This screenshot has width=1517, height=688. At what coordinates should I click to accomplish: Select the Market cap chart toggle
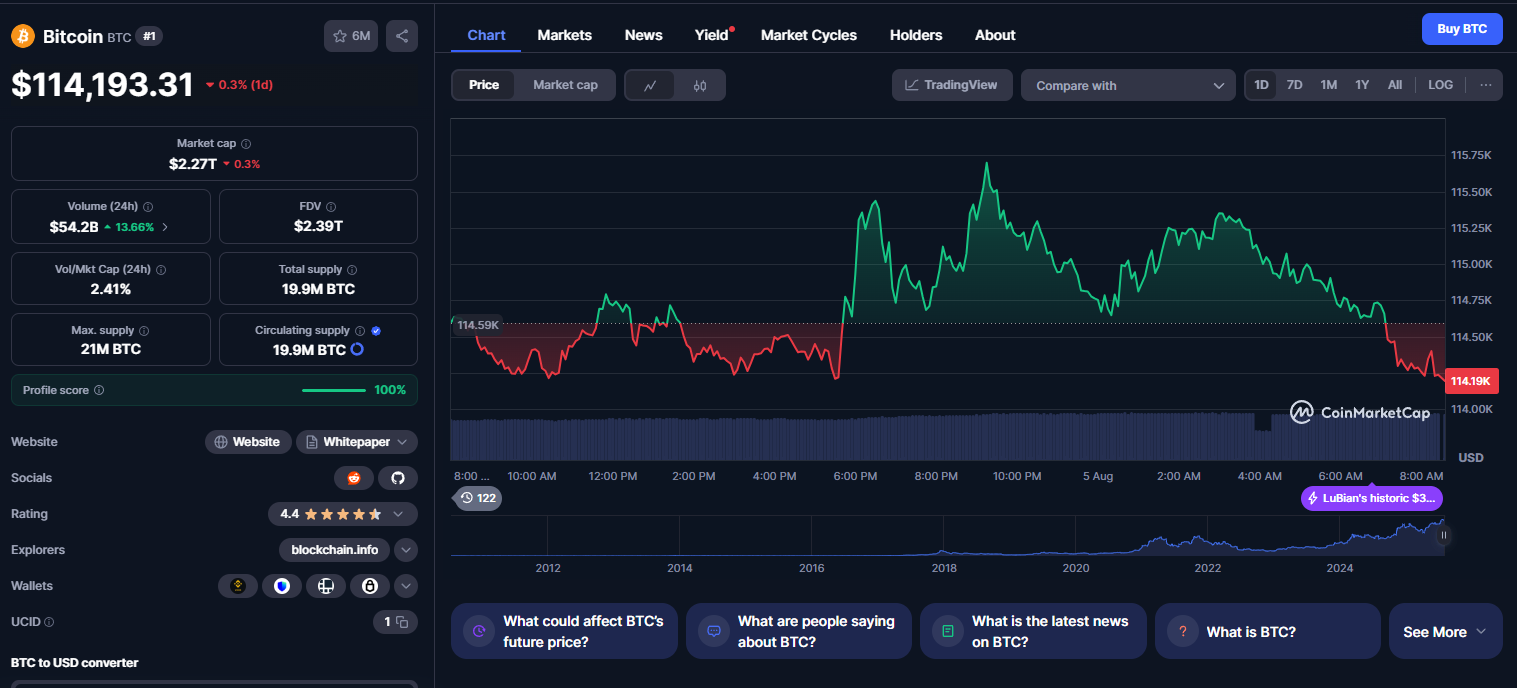coord(565,85)
